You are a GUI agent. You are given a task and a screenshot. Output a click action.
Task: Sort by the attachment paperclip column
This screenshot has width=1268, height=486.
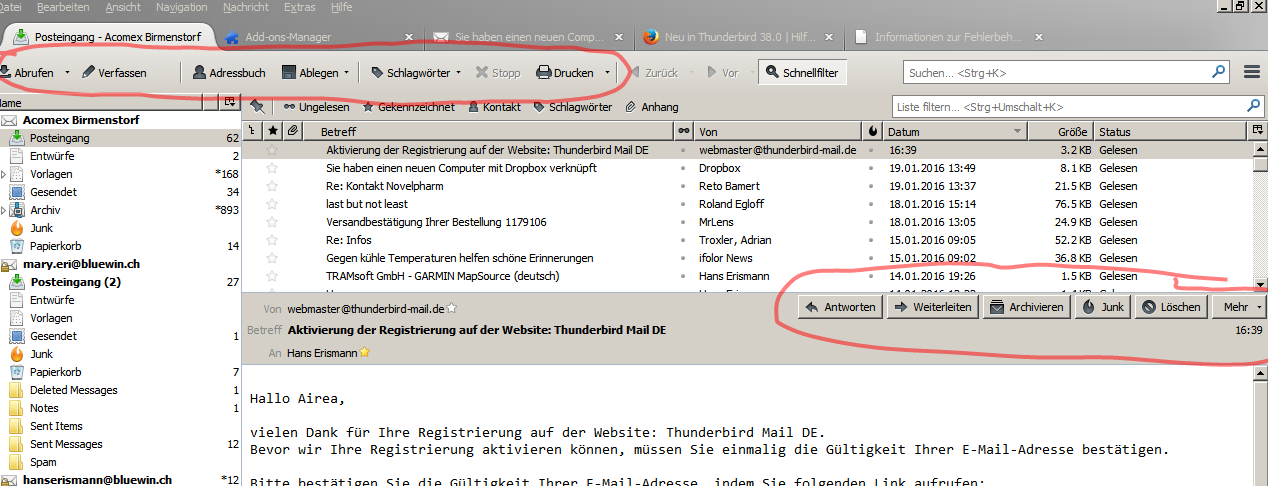(x=293, y=132)
